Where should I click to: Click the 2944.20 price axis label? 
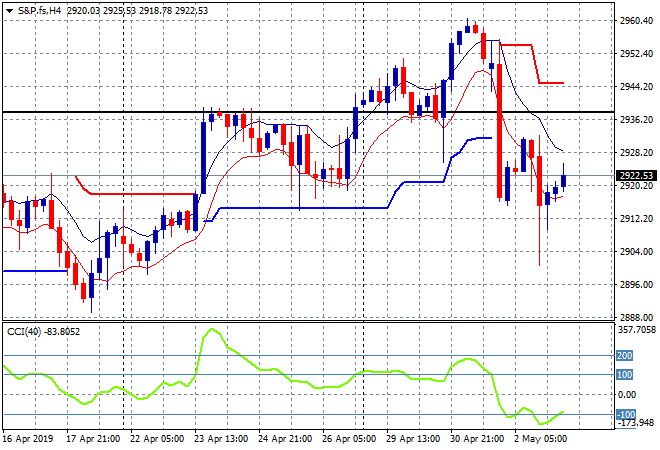pyautogui.click(x=636, y=86)
